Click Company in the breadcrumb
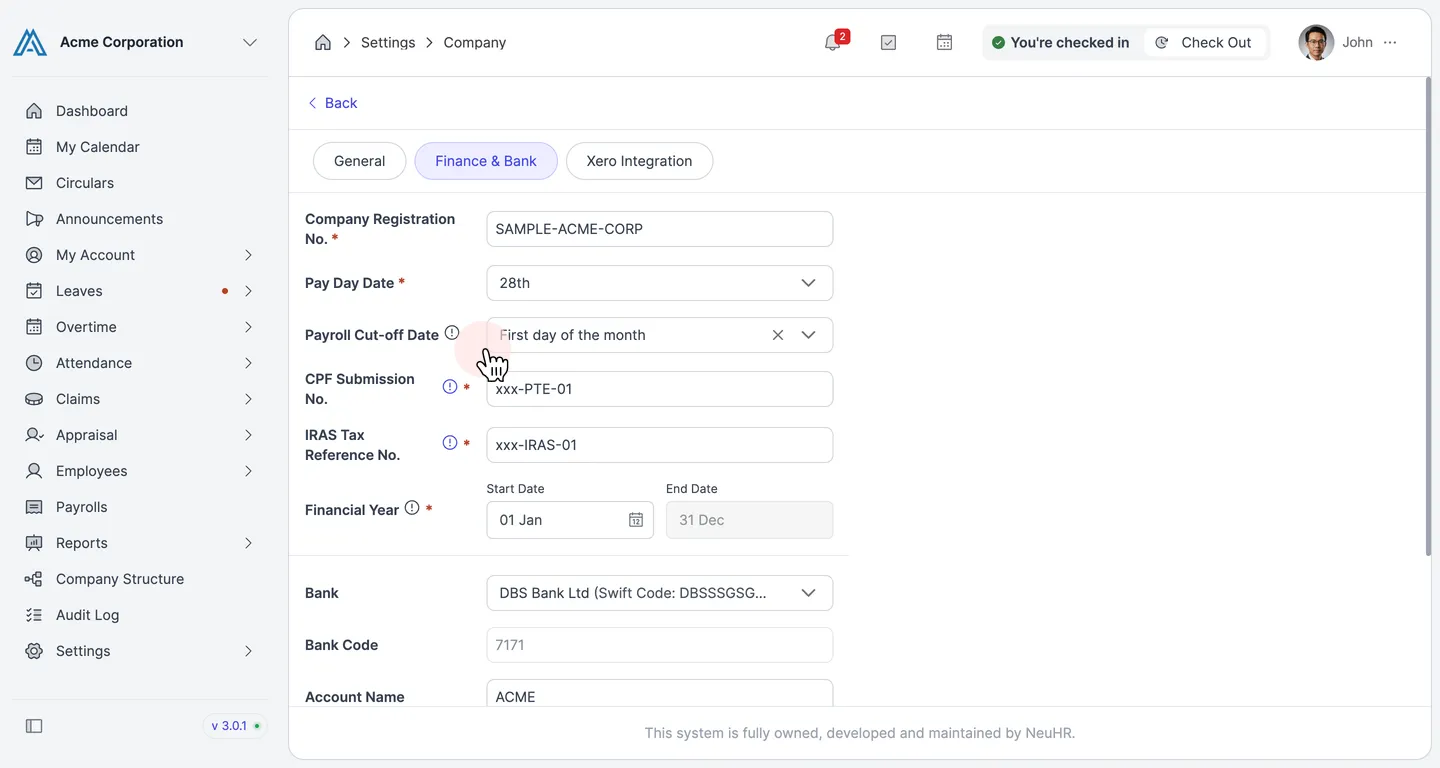1440x768 pixels. click(475, 43)
